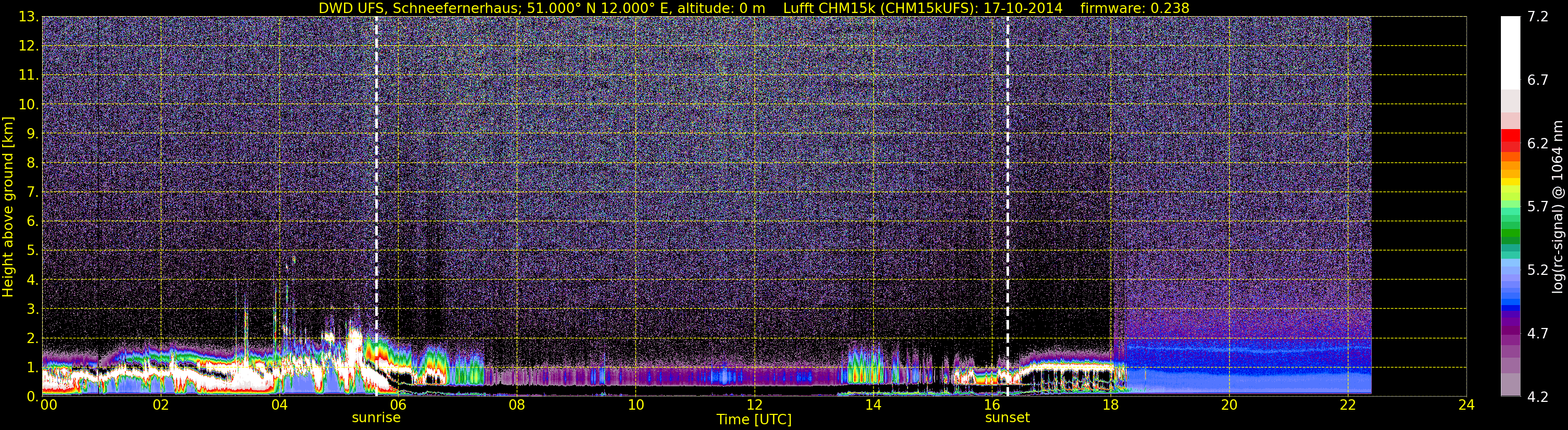
Task: Click the '13.' height tick label
Action: coord(29,17)
